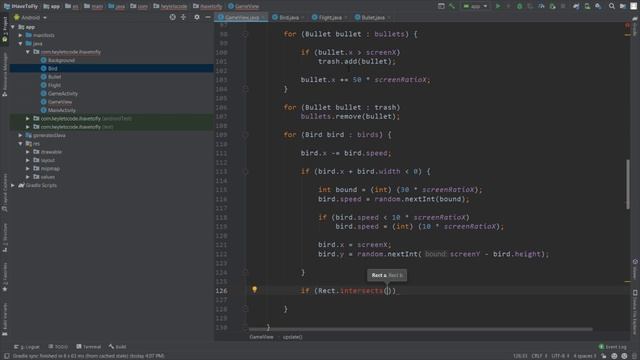Click the '4 spaces' indent status entry
The height and width of the screenshot is (360, 640).
[584, 356]
